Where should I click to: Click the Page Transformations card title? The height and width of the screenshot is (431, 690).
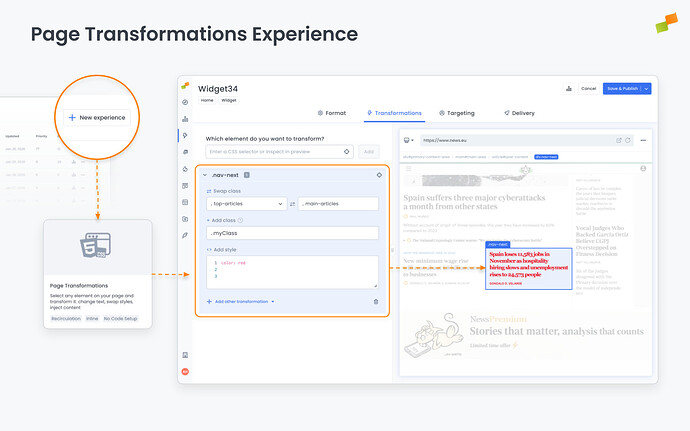pos(79,285)
